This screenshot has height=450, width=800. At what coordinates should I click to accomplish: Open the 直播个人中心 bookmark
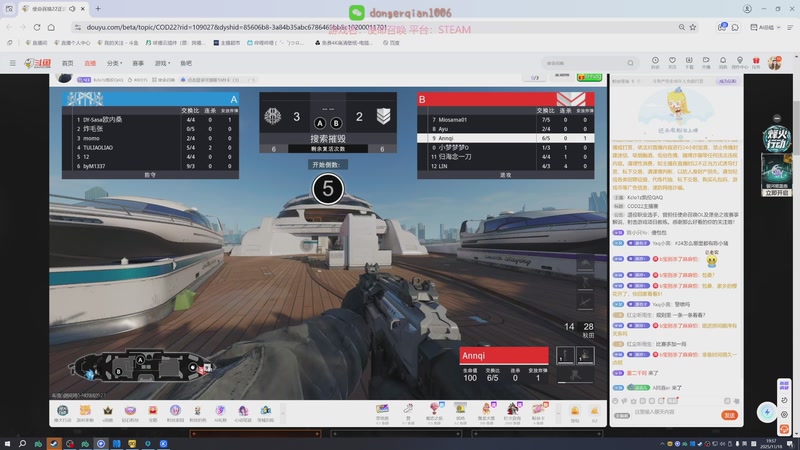point(72,43)
